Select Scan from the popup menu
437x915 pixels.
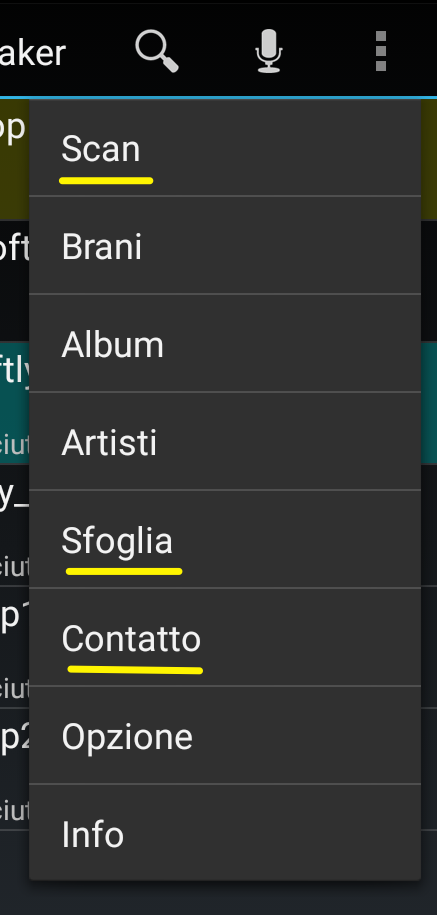pyautogui.click(x=225, y=148)
